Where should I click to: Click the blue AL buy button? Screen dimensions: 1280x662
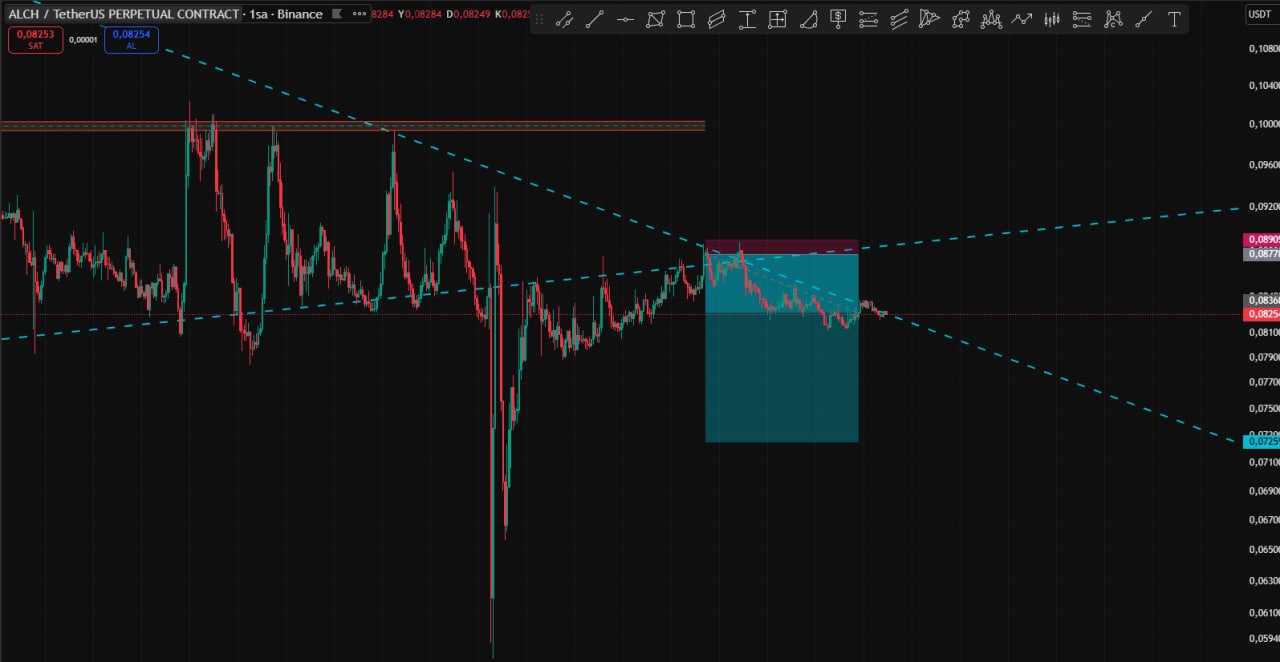131,40
